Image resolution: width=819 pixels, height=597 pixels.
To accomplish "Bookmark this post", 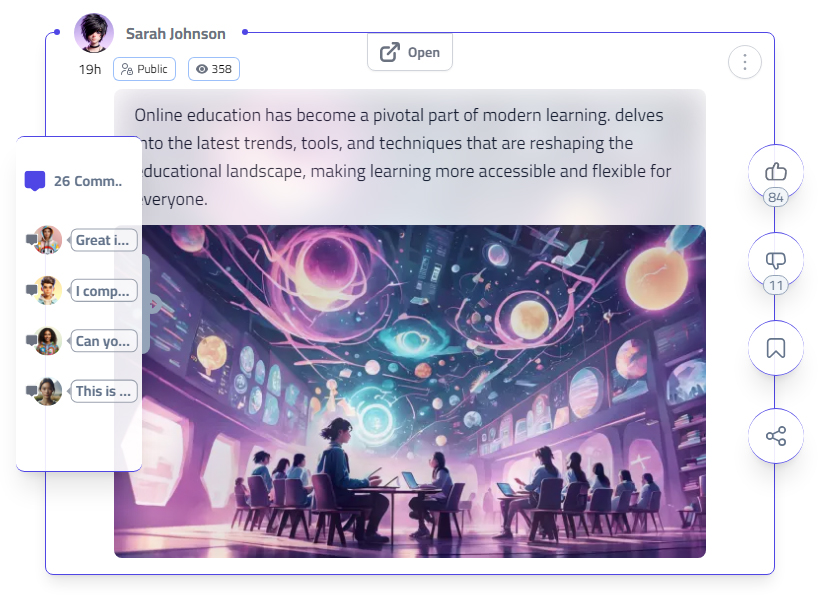I will (775, 348).
